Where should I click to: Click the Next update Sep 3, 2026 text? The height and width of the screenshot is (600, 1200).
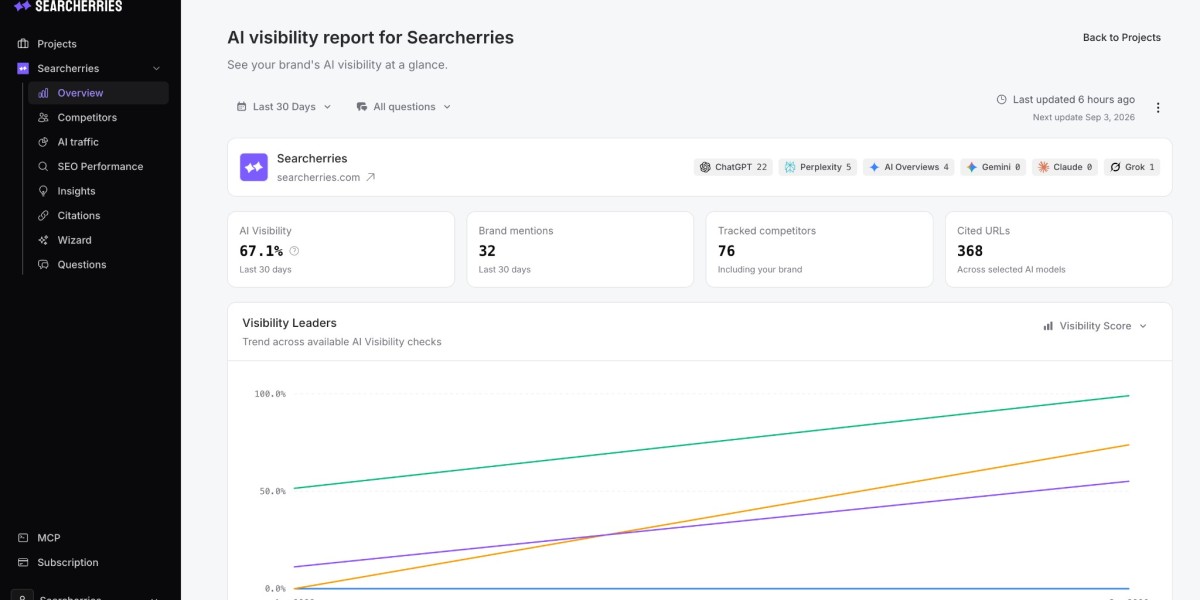[1084, 118]
